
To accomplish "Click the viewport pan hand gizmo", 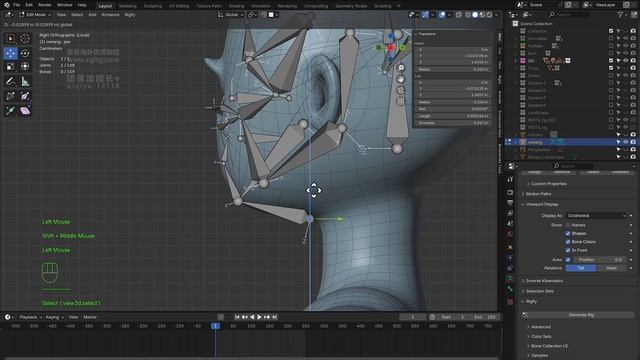I will (x=401, y=79).
